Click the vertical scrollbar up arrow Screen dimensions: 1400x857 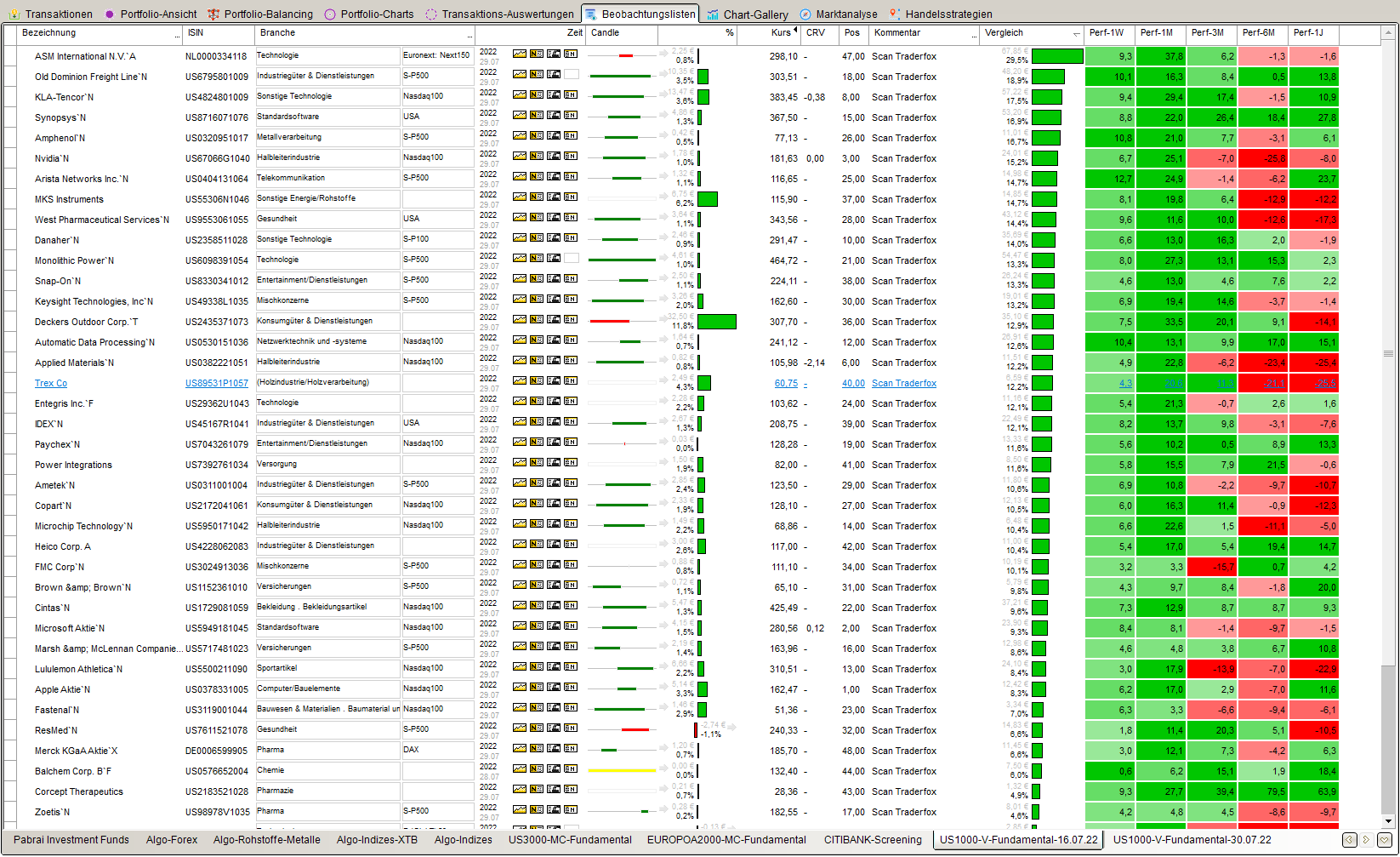(x=1388, y=33)
